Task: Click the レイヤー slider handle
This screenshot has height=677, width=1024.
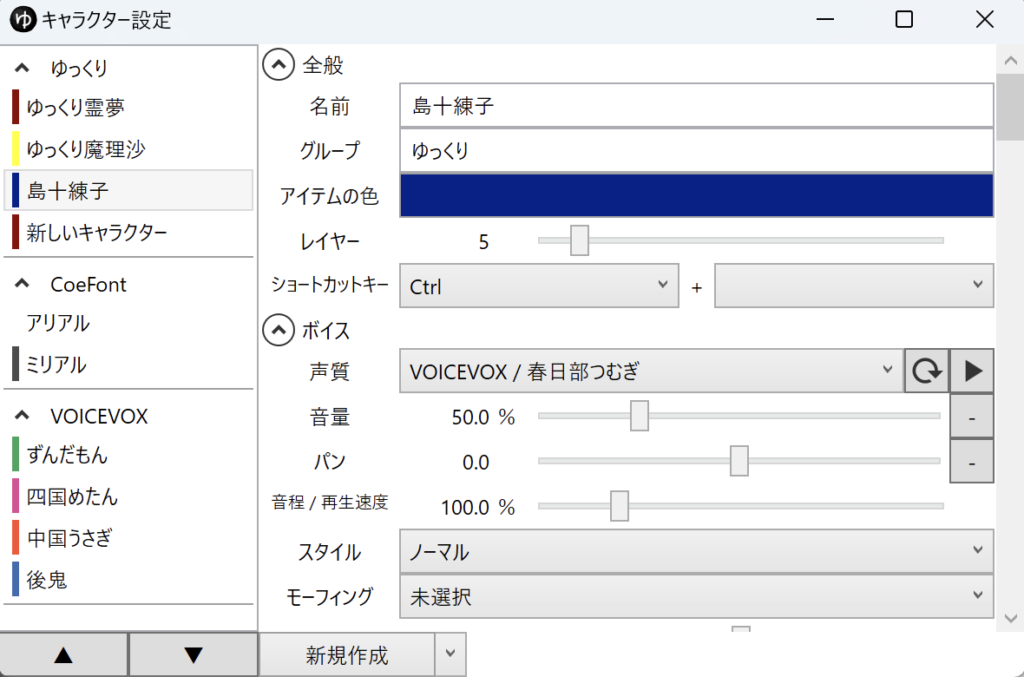Action: click(579, 240)
